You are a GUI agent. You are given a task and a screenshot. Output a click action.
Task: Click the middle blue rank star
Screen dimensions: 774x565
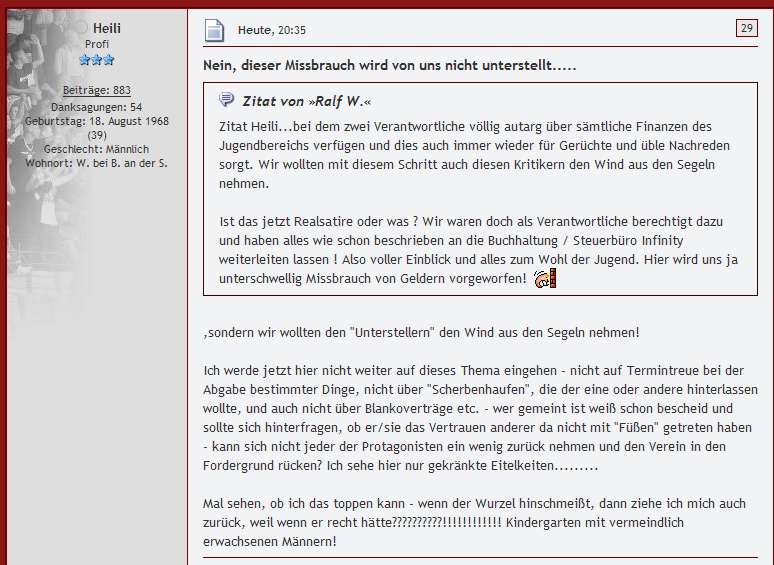tap(97, 60)
